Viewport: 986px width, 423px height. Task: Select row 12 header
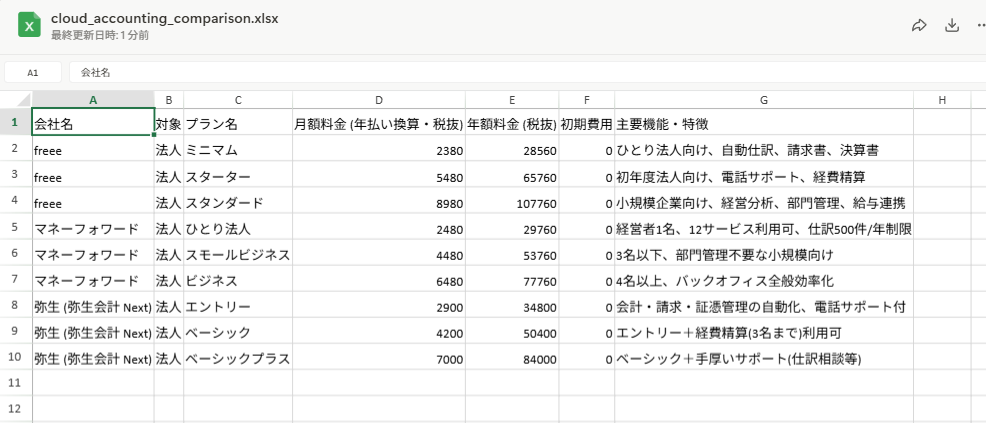(x=16, y=409)
